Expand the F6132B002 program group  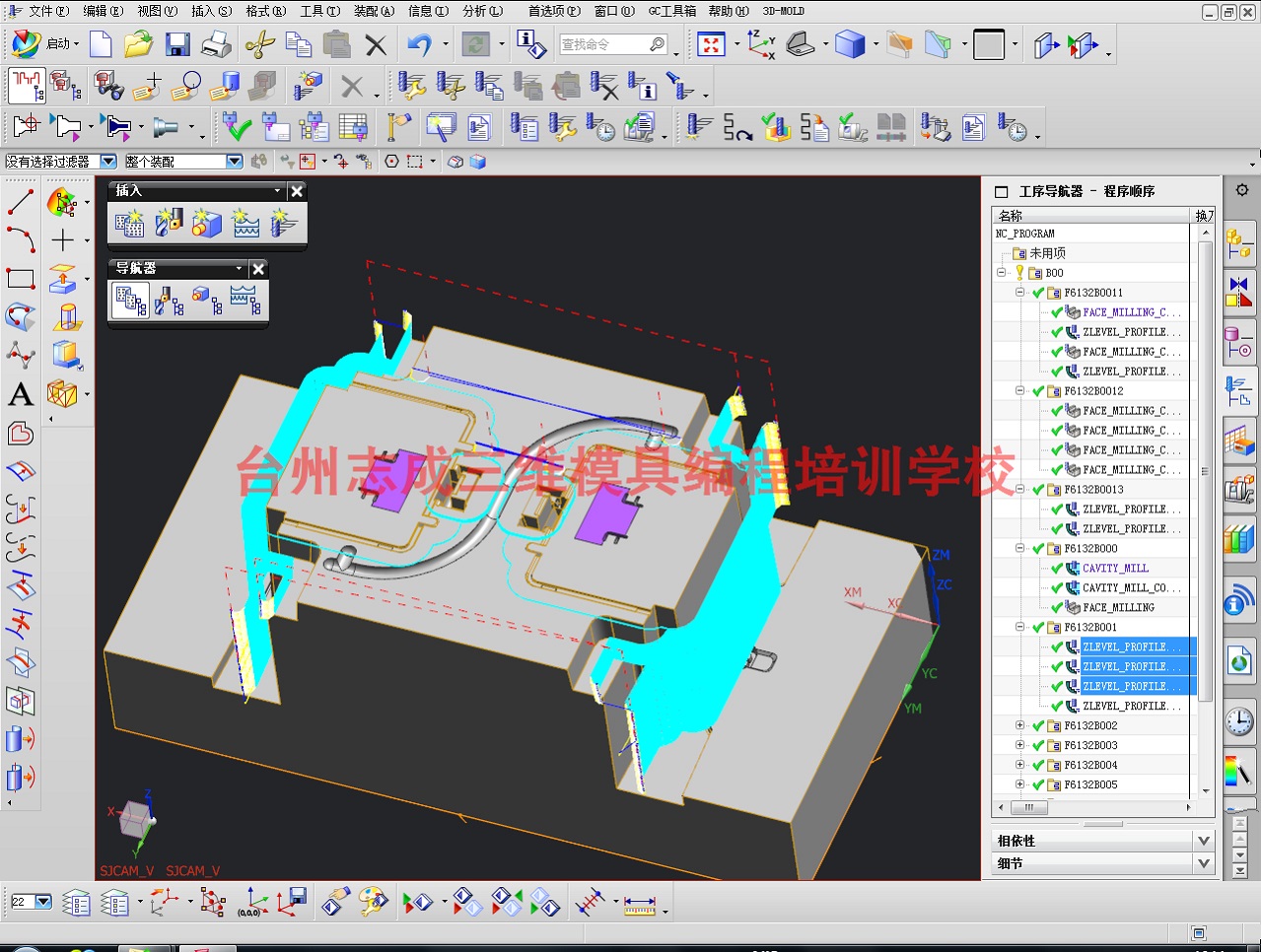1020,726
